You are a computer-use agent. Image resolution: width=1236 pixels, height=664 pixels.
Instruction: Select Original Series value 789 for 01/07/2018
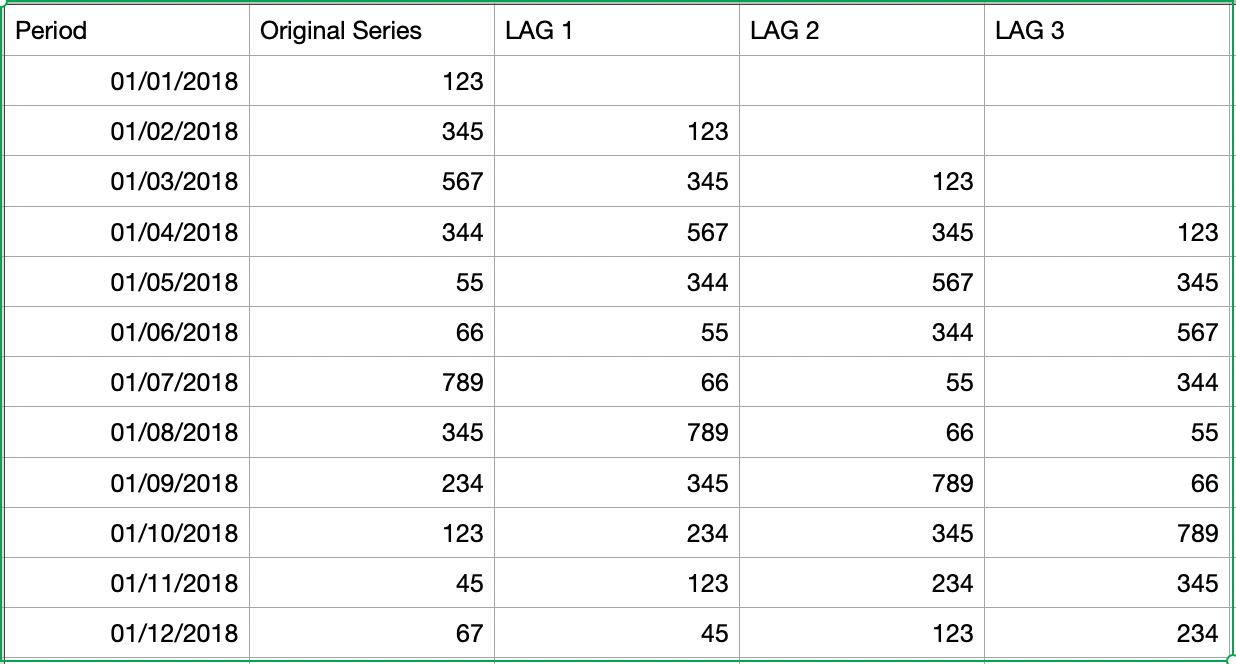[x=371, y=382]
